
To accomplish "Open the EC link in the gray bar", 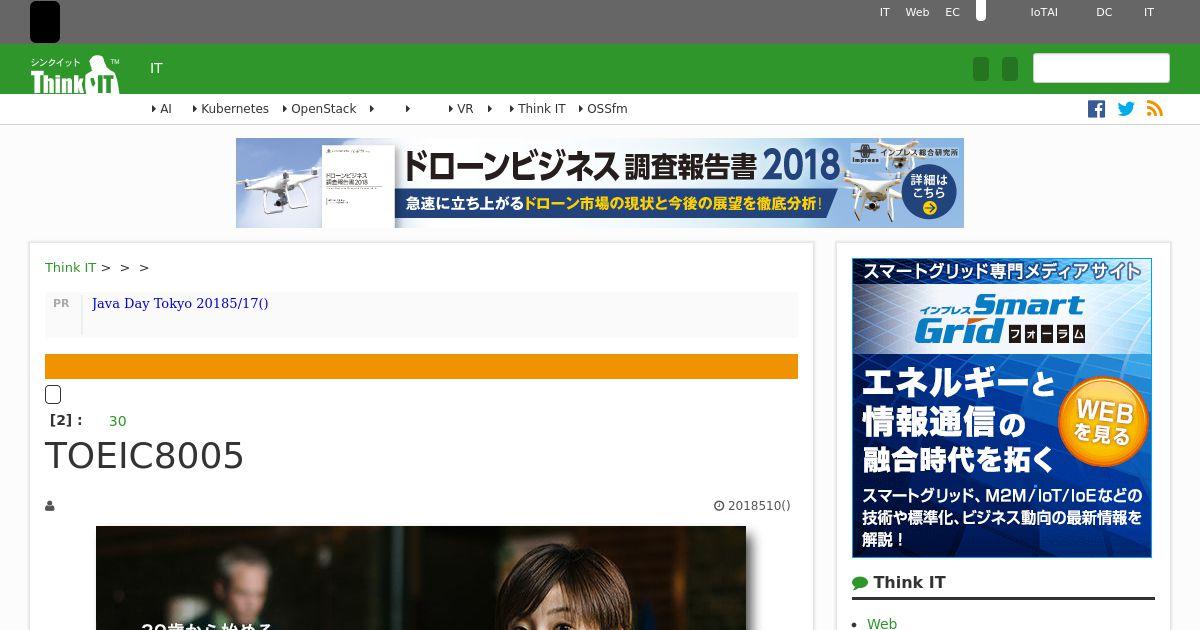I will [x=952, y=13].
